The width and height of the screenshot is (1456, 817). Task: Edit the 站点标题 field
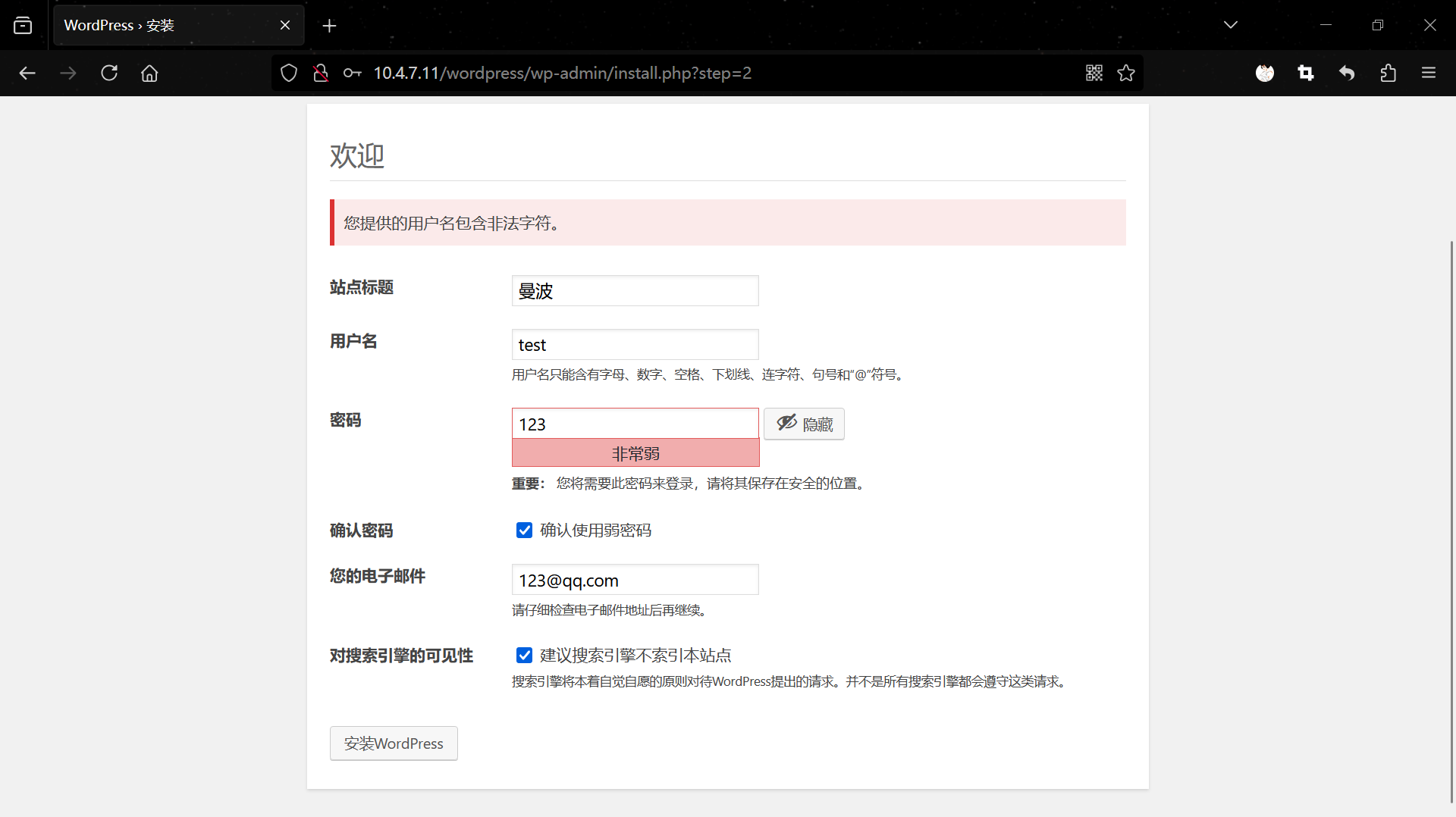click(635, 291)
